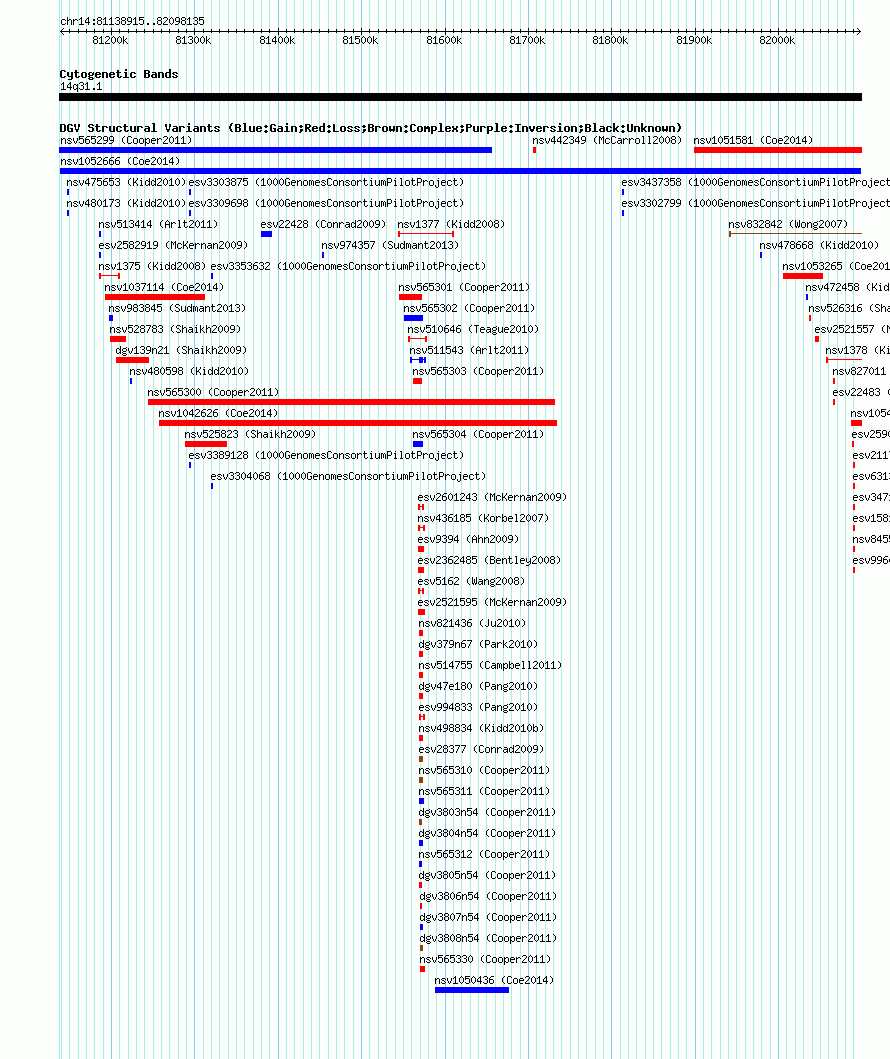Screen dimensions: 890x1059
Task: Click the 81900k ruler tick label
Action: [x=694, y=41]
